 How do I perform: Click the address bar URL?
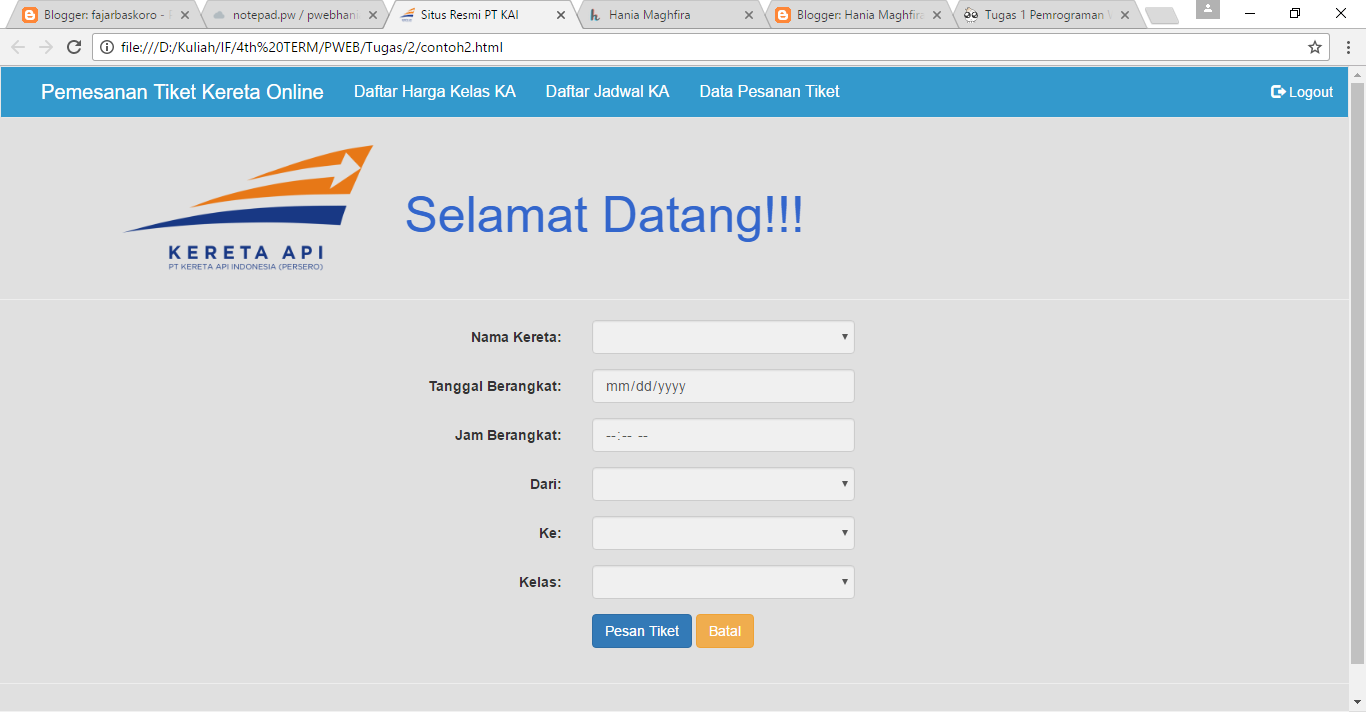click(312, 47)
